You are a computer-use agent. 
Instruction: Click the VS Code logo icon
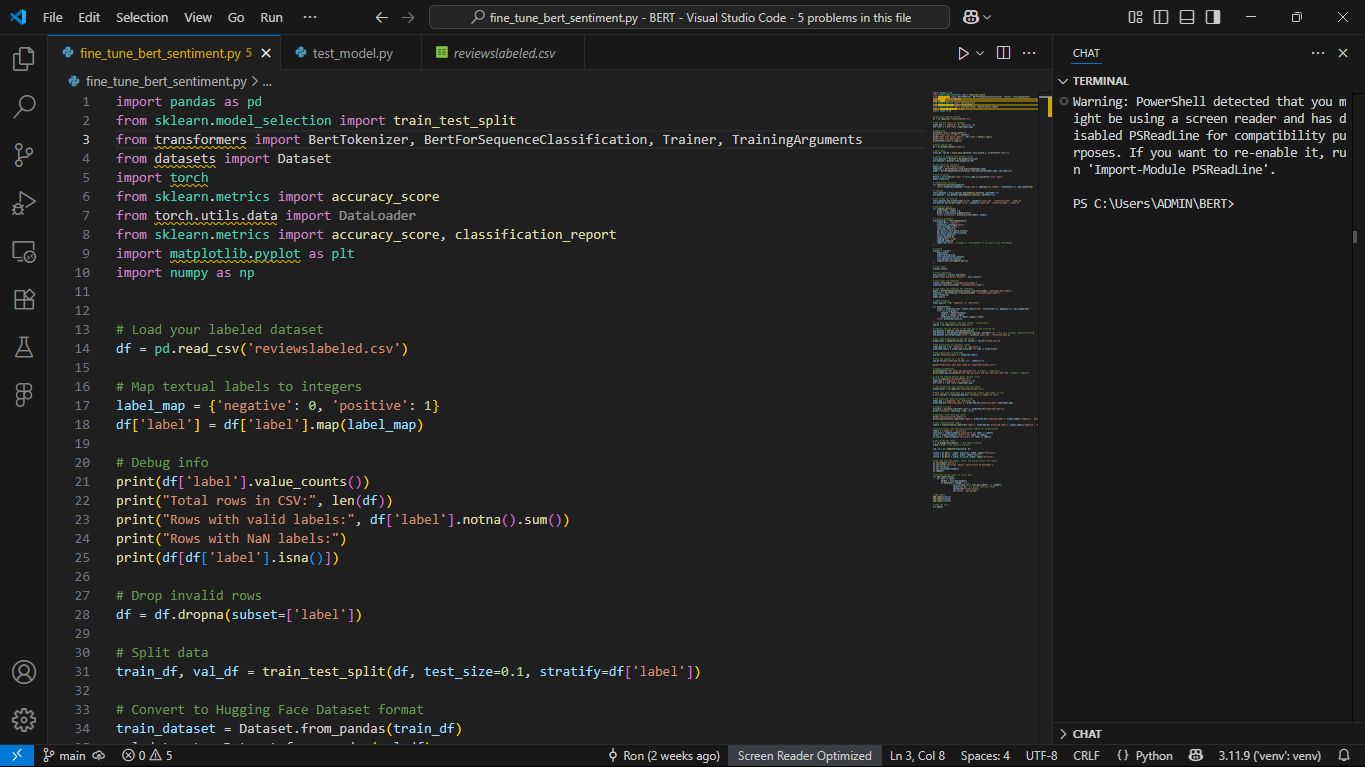(x=17, y=17)
